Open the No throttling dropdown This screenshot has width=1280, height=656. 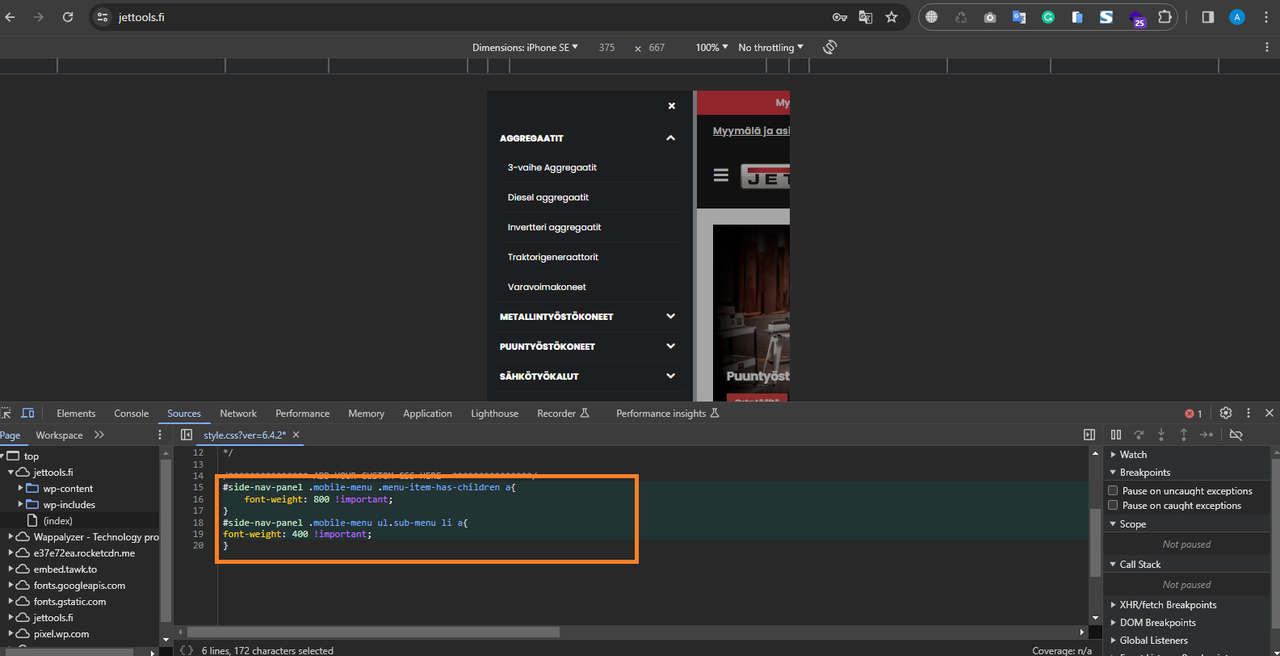[770, 47]
